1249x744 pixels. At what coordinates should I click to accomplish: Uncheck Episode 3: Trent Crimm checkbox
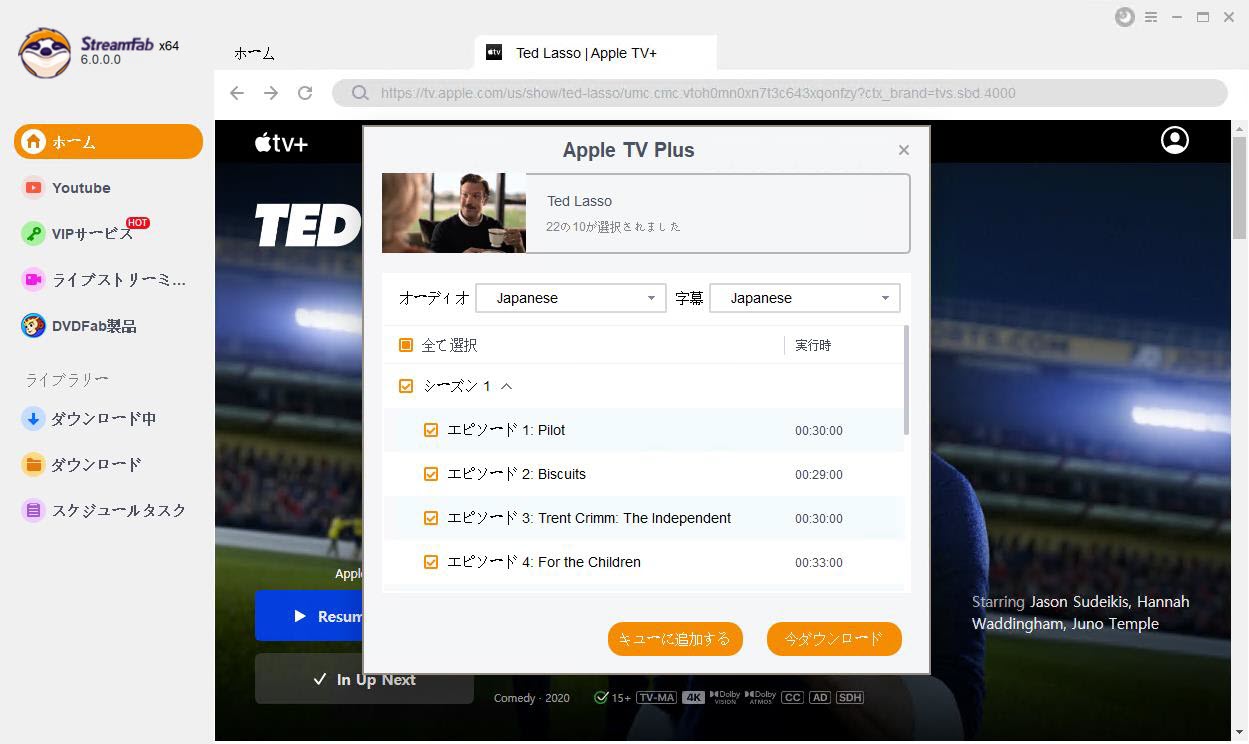pyautogui.click(x=431, y=518)
